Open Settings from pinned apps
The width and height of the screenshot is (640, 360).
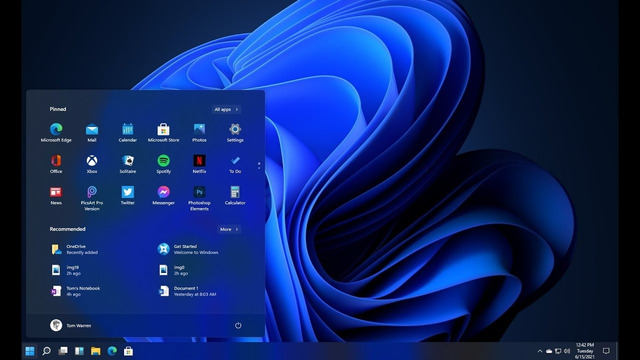click(235, 133)
